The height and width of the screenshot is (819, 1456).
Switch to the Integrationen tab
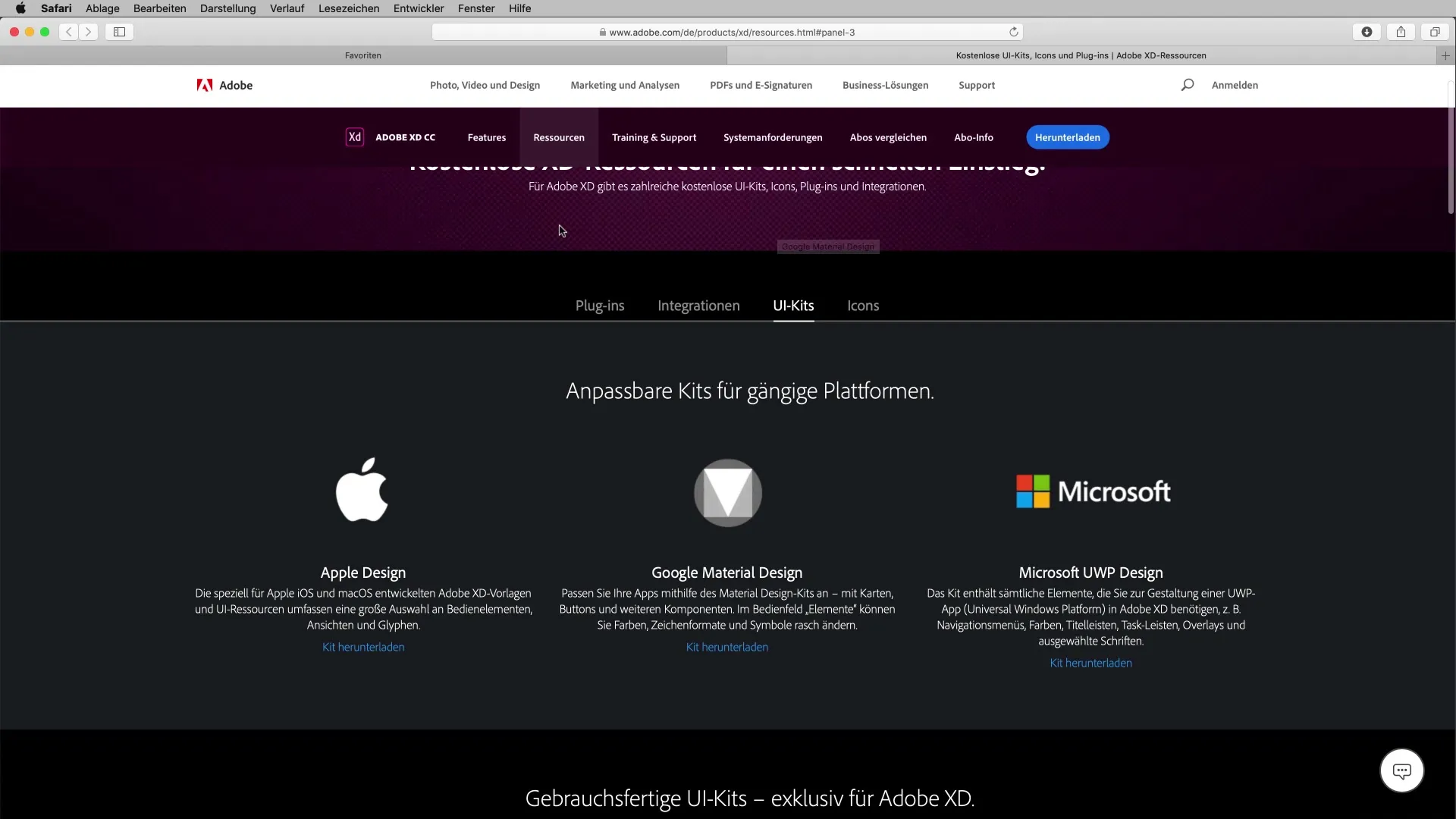(698, 306)
